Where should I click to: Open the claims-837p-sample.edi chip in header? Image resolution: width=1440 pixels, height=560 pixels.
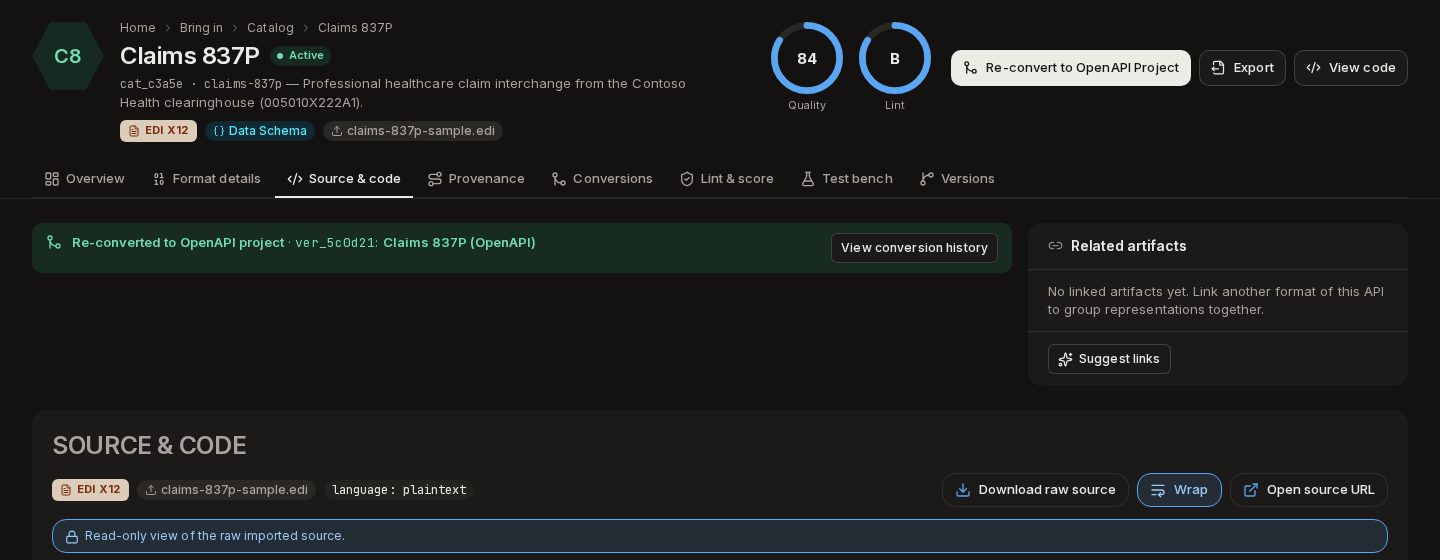[413, 131]
